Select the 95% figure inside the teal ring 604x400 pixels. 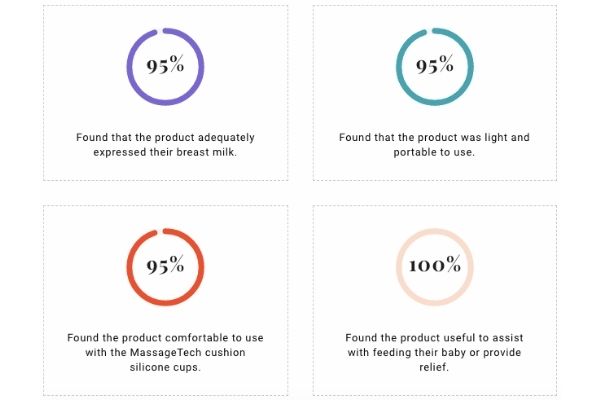(x=434, y=66)
